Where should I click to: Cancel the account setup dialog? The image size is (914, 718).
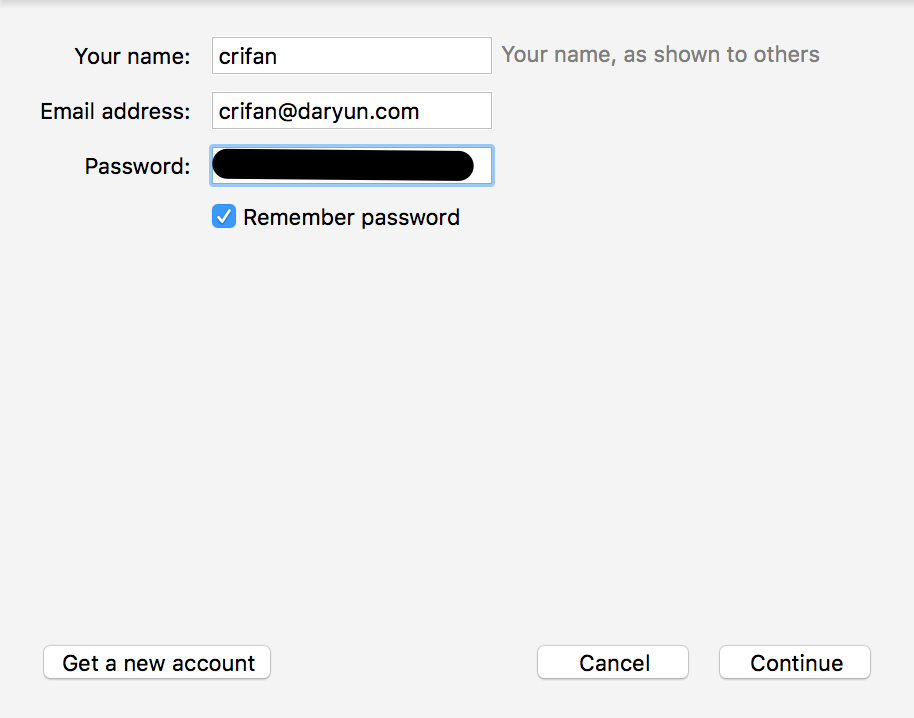click(x=613, y=662)
